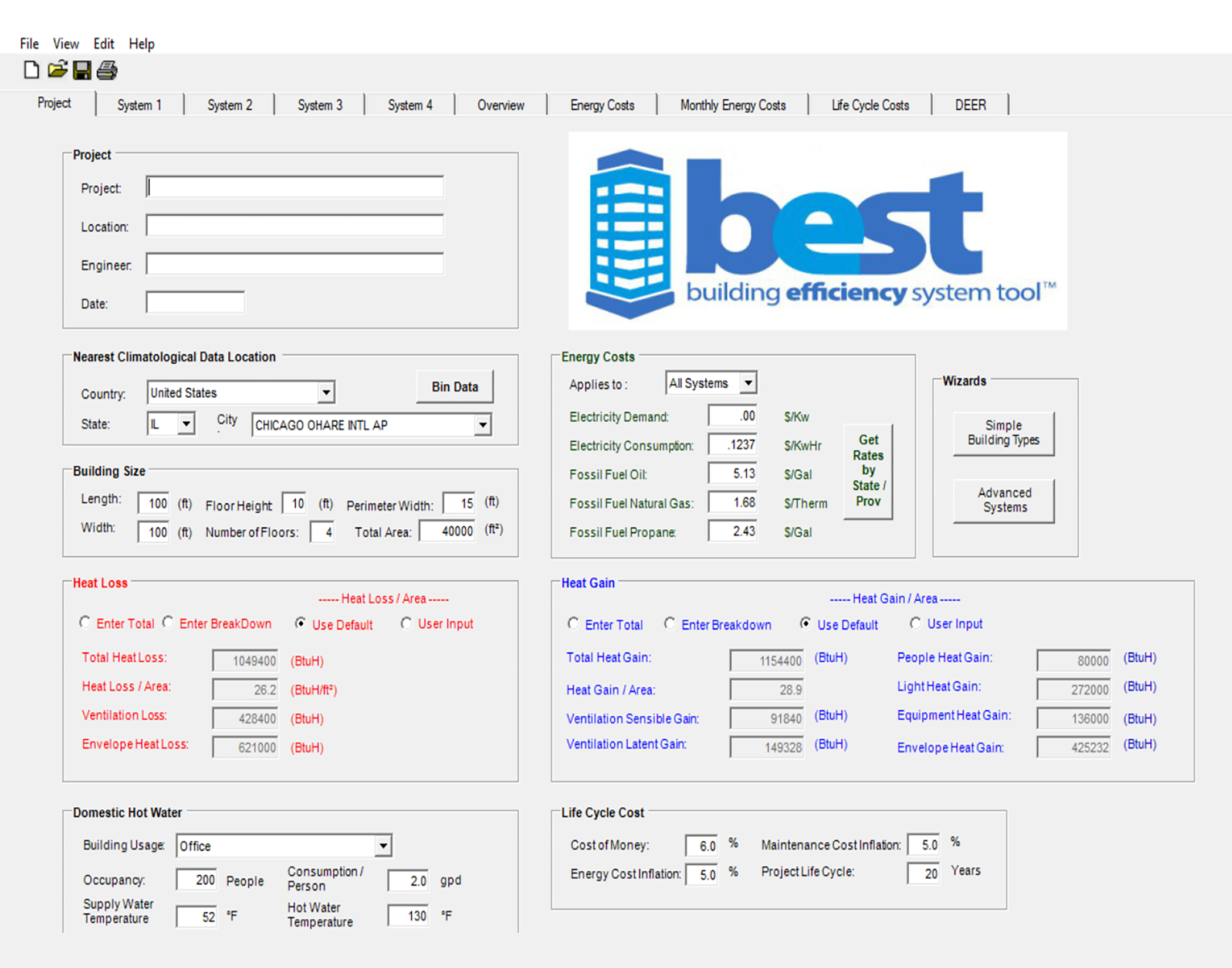The width and height of the screenshot is (1232, 968).
Task: Open the Country dropdown
Action: click(326, 392)
